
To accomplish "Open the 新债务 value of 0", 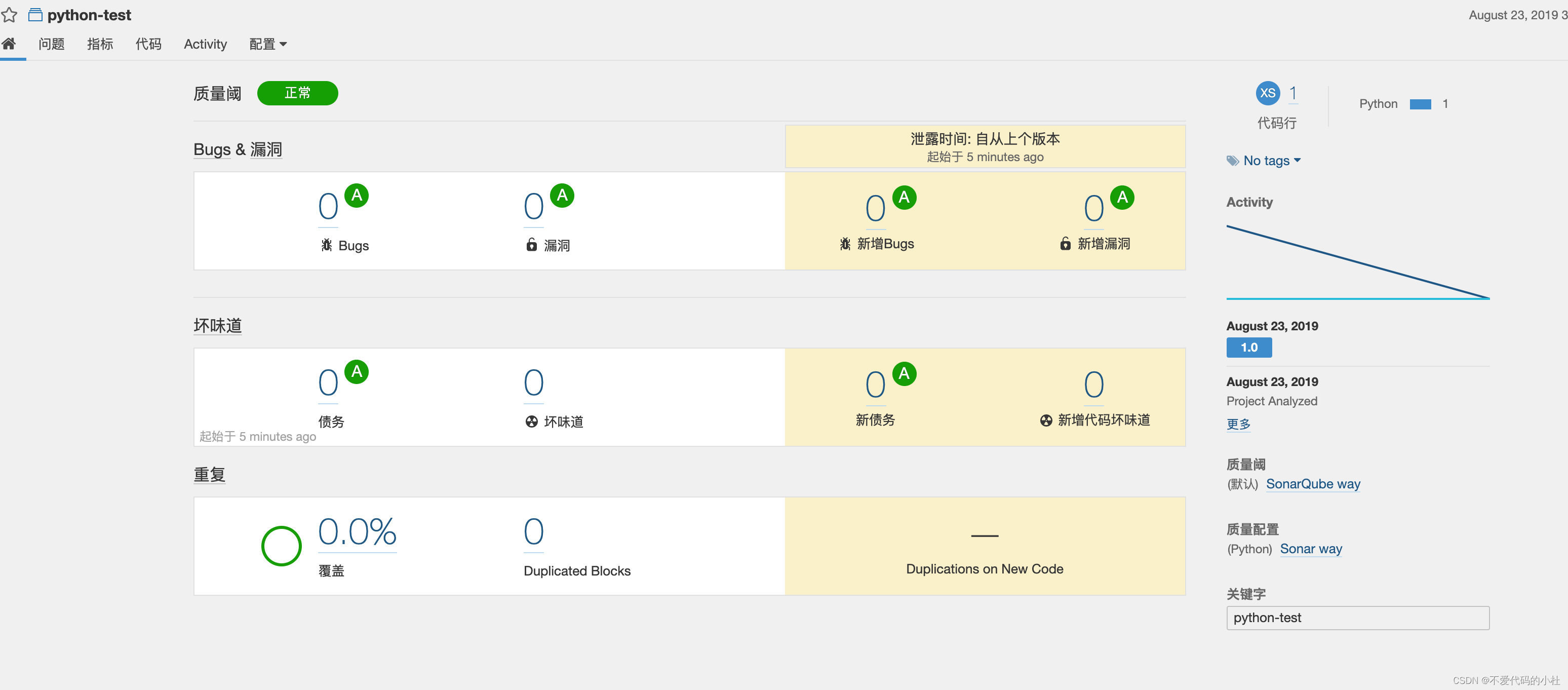I will 875,385.
